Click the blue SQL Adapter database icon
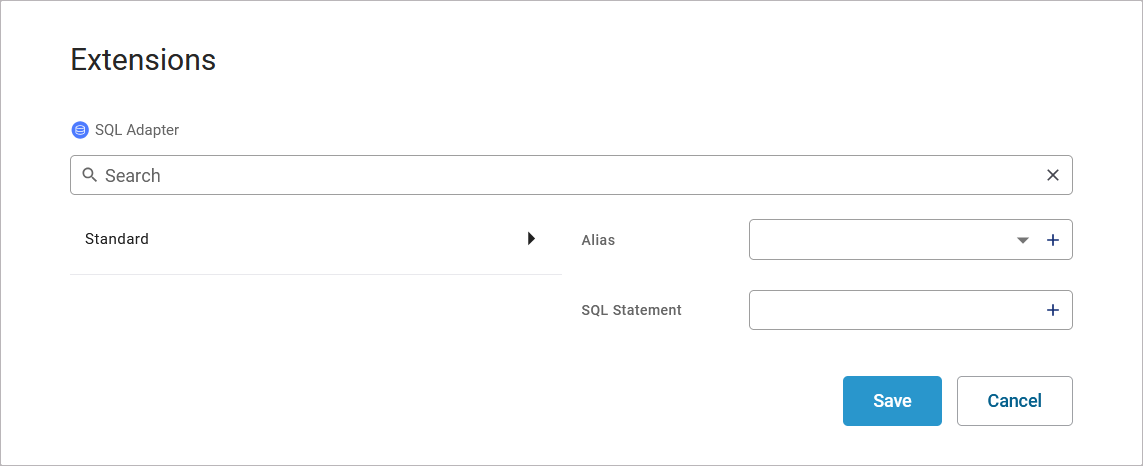This screenshot has width=1143, height=466. (x=80, y=130)
